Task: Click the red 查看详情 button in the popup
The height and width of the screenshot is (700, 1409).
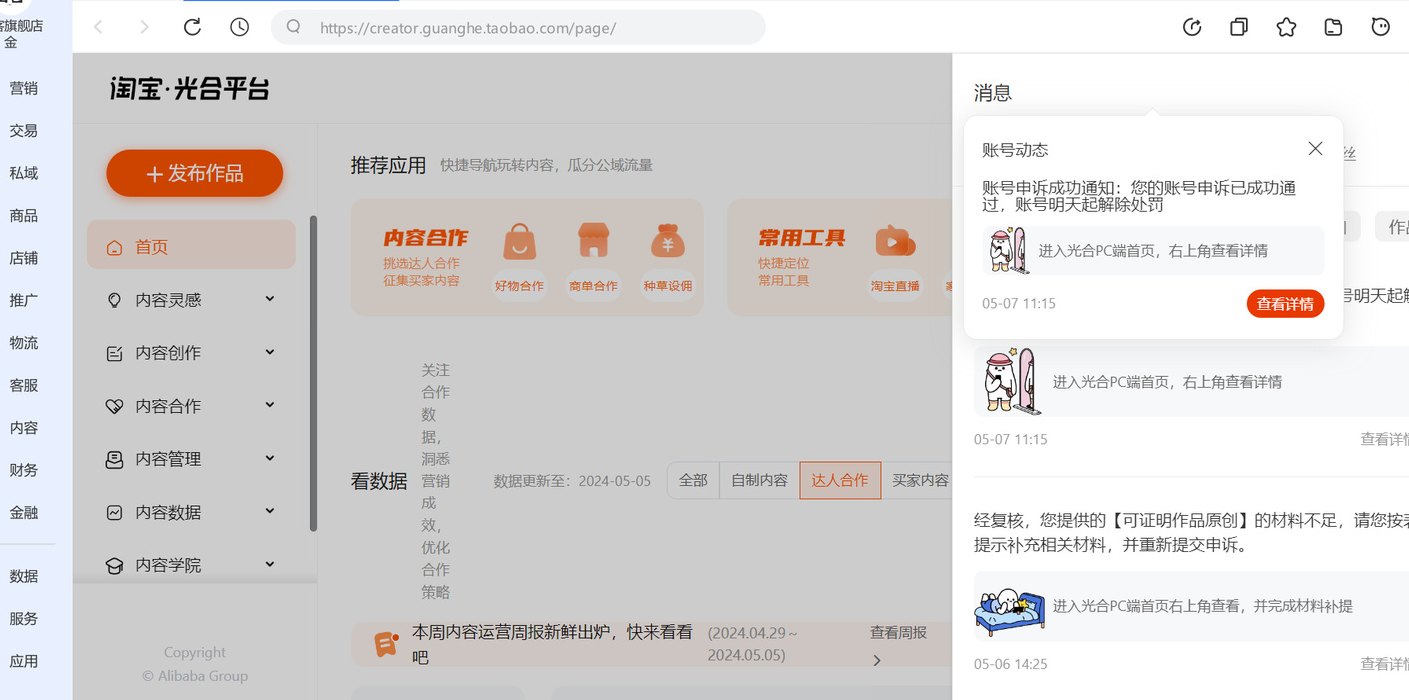Action: [x=1285, y=304]
